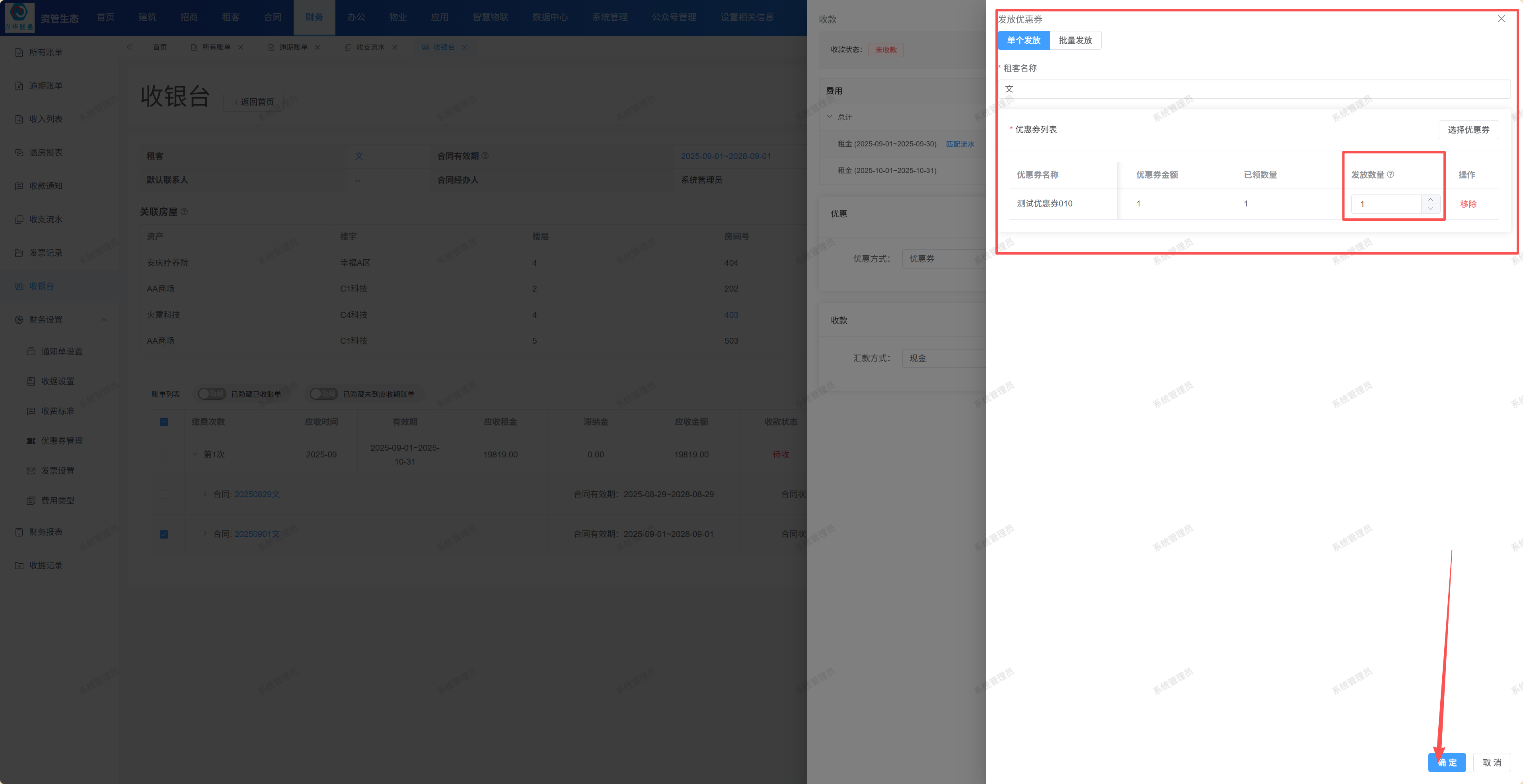This screenshot has height=784, width=1523.
Task: Click 优惠券管理 sidebar icon
Action: pyautogui.click(x=31, y=441)
